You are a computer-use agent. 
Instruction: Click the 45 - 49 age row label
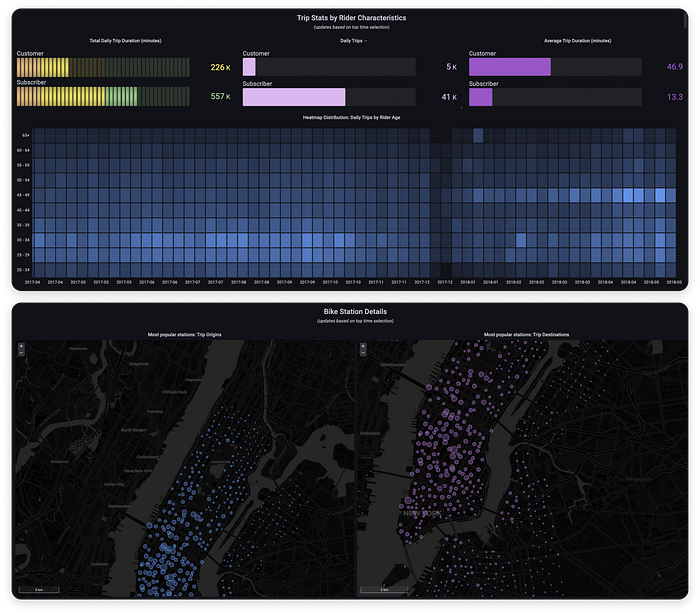[23, 195]
